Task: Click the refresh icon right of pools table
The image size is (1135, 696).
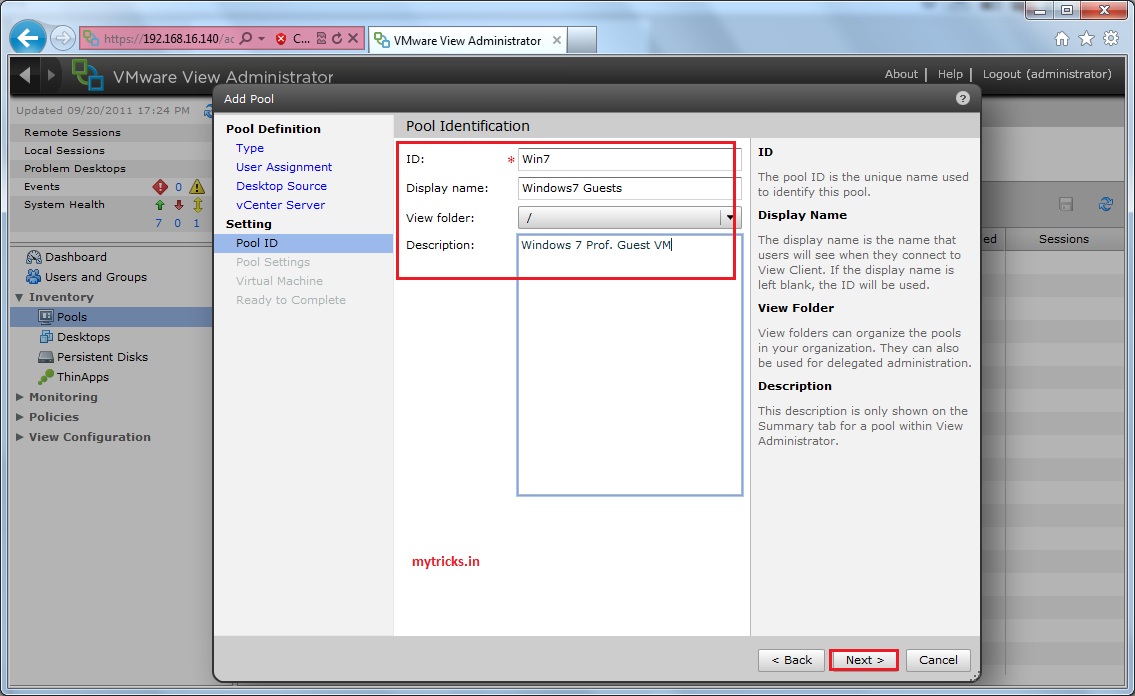Action: (1105, 204)
